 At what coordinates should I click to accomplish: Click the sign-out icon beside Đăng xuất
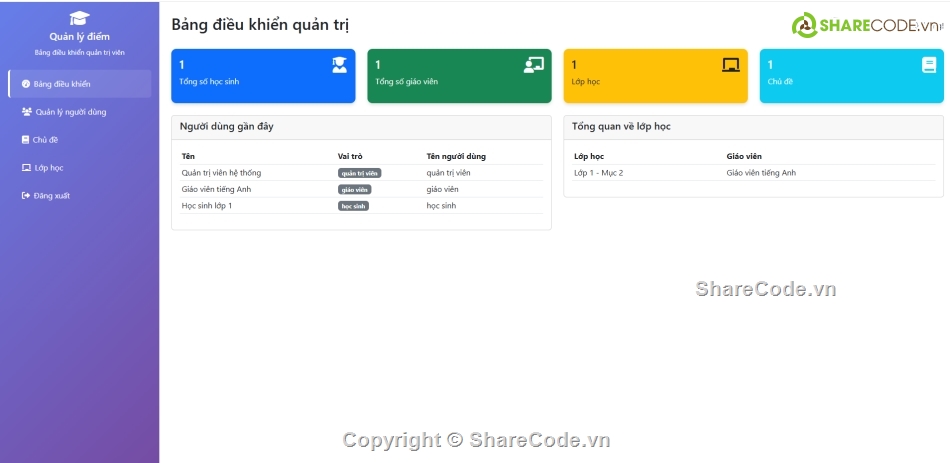pos(26,196)
